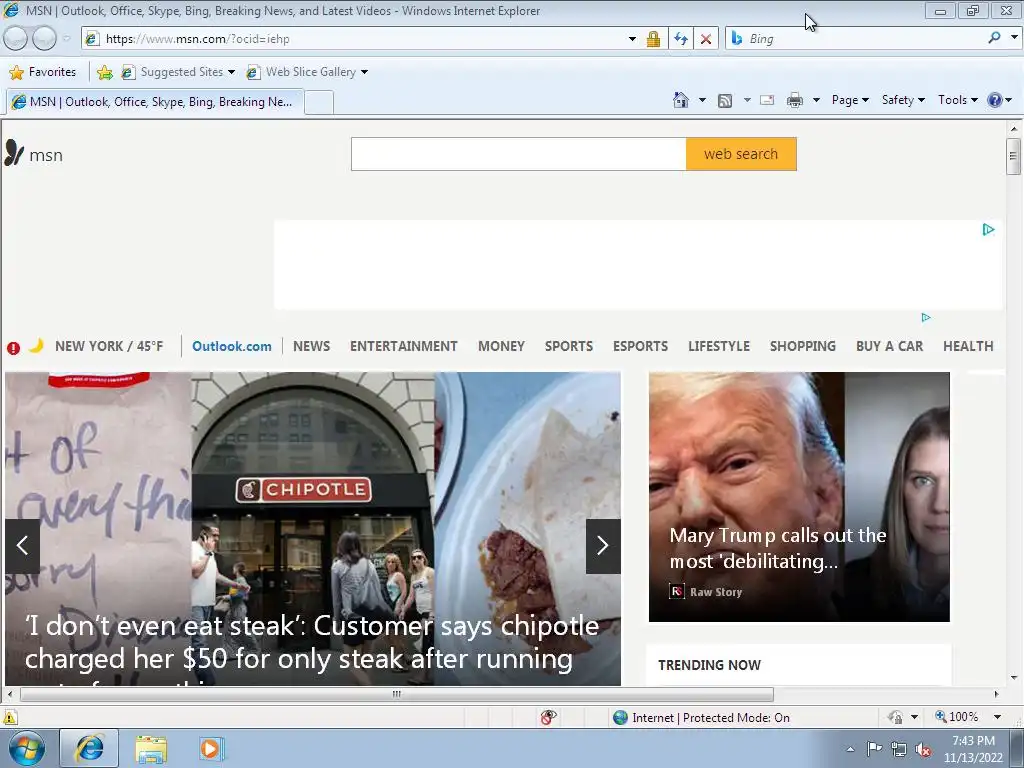
Task: Click the MSN butterfly logo
Action: (x=14, y=153)
